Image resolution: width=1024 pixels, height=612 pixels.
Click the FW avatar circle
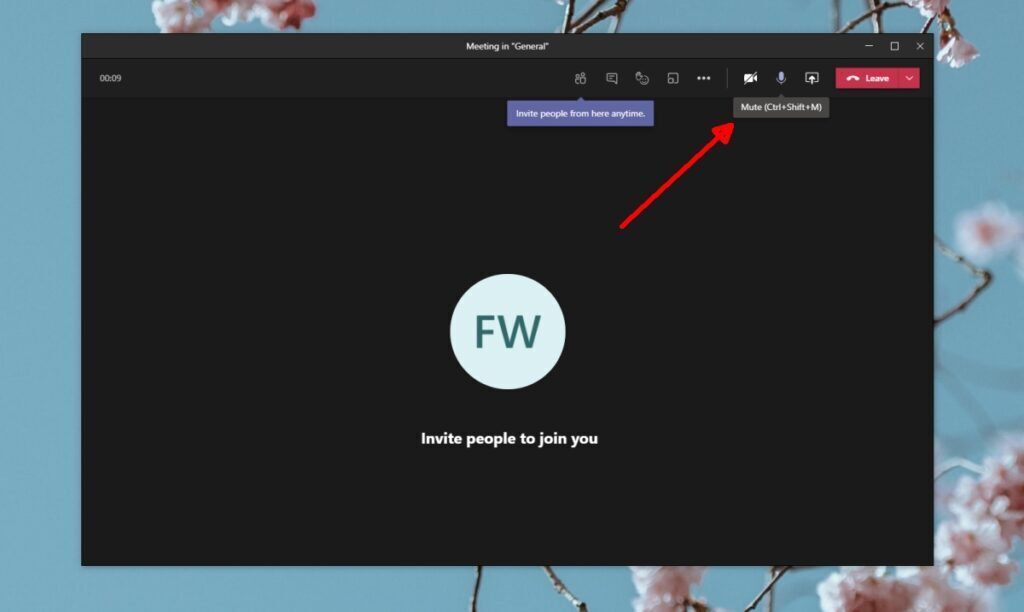click(x=509, y=331)
